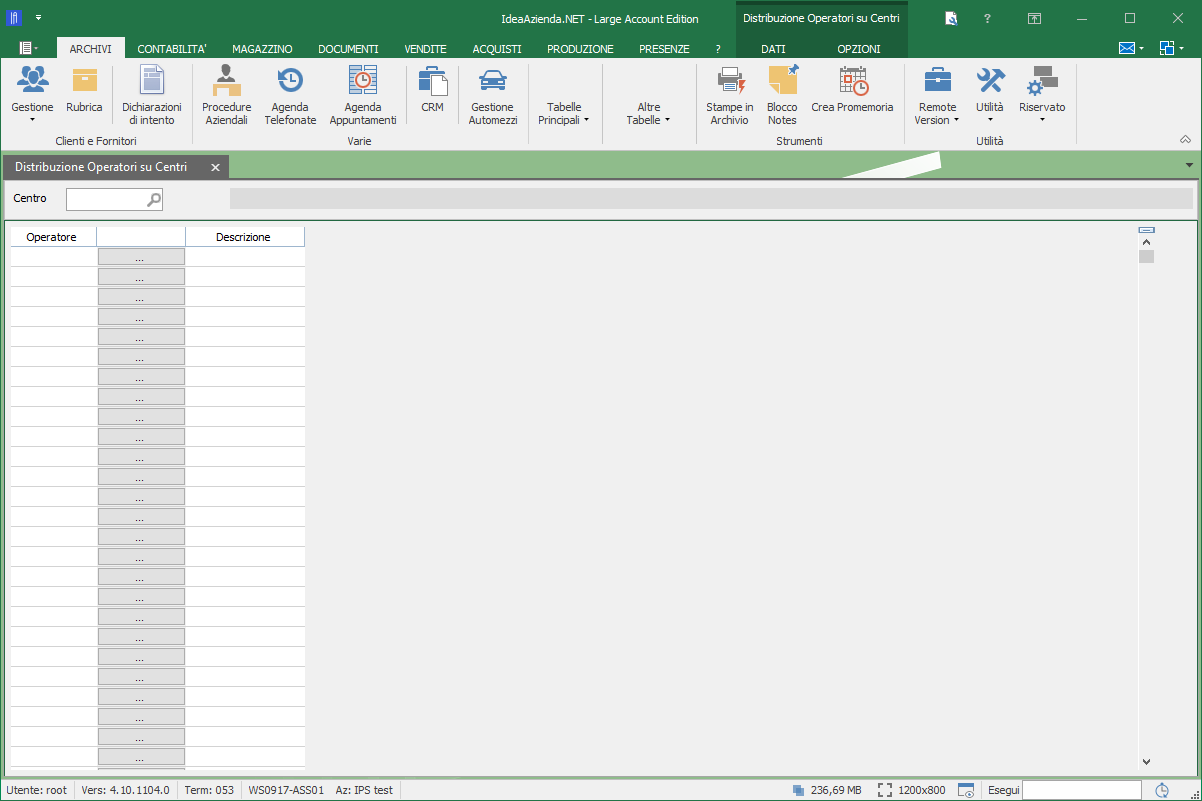Screen dimensions: 1202x801
Task: Click the Vers: 4.10.1104.0 status entry
Action: pyautogui.click(x=125, y=790)
